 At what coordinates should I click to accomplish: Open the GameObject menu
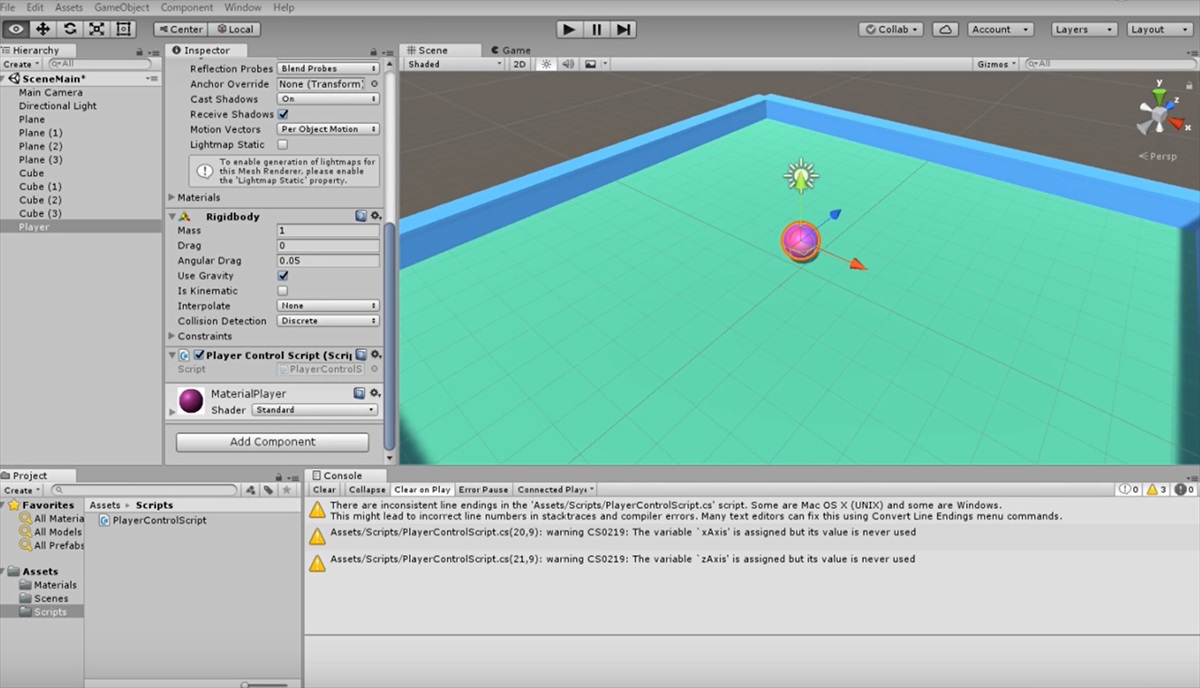click(121, 7)
